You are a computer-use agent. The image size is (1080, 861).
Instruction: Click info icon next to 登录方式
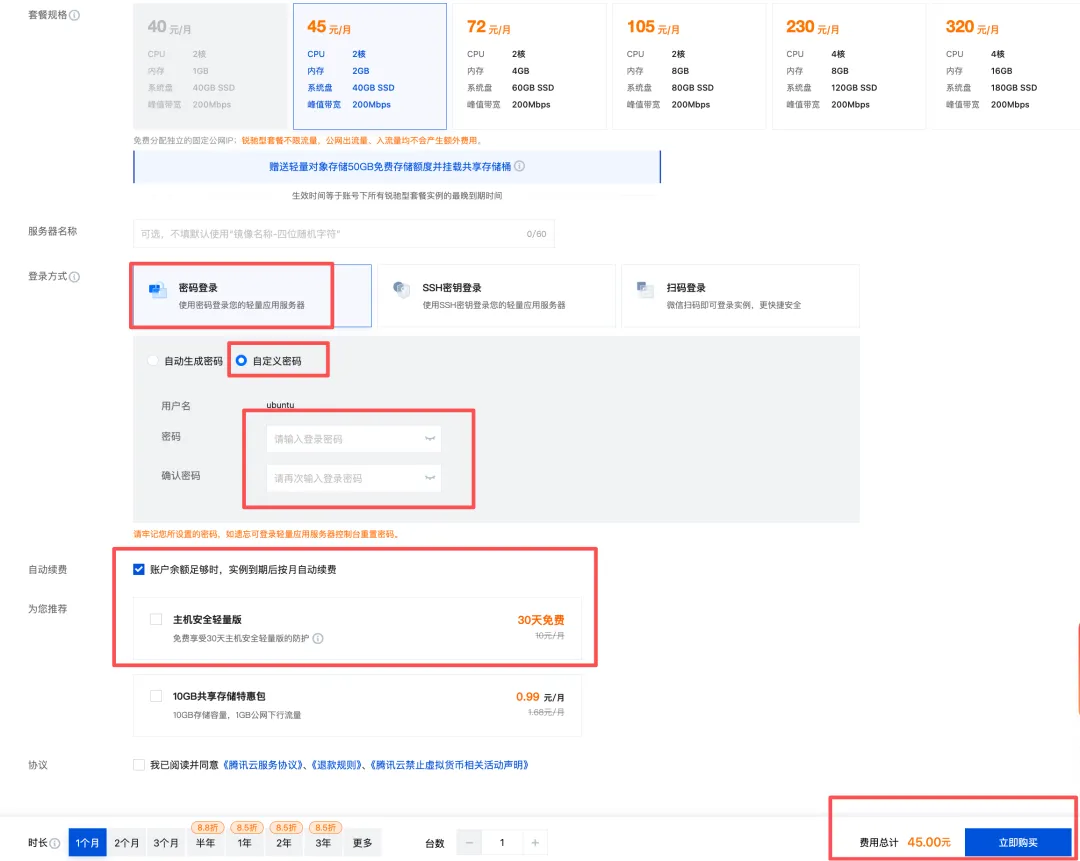[74, 277]
